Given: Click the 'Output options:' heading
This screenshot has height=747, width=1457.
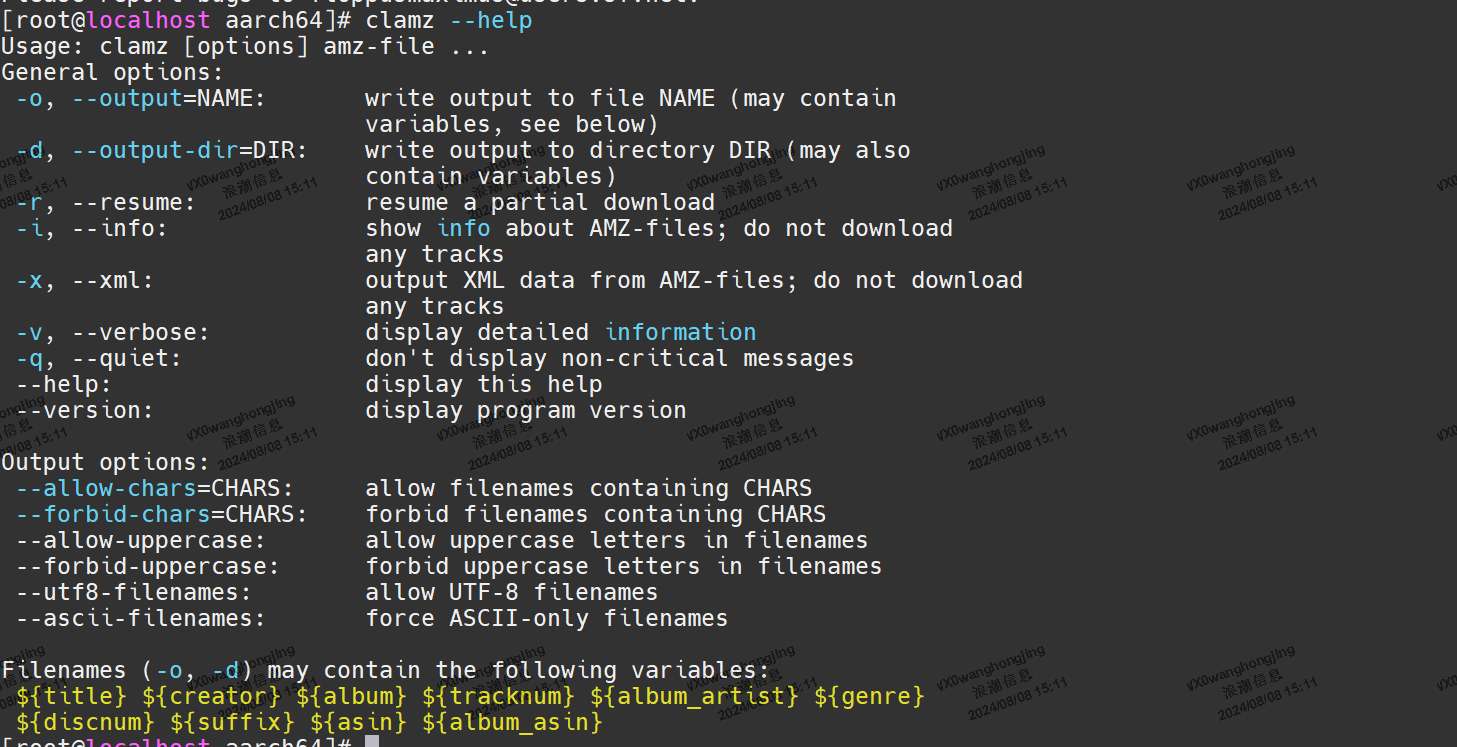Looking at the screenshot, I should (x=105, y=462).
